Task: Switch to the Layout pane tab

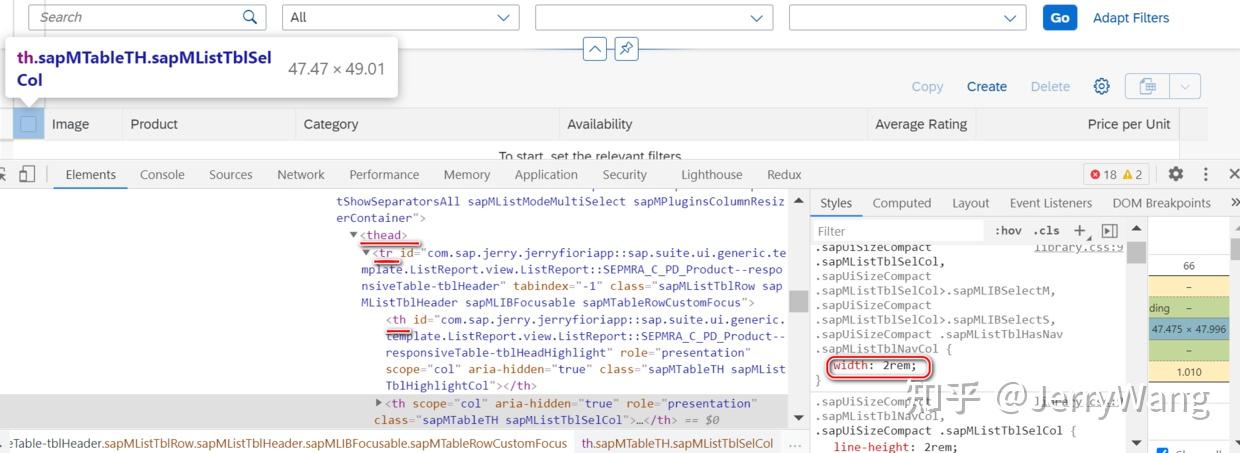Action: (970, 203)
